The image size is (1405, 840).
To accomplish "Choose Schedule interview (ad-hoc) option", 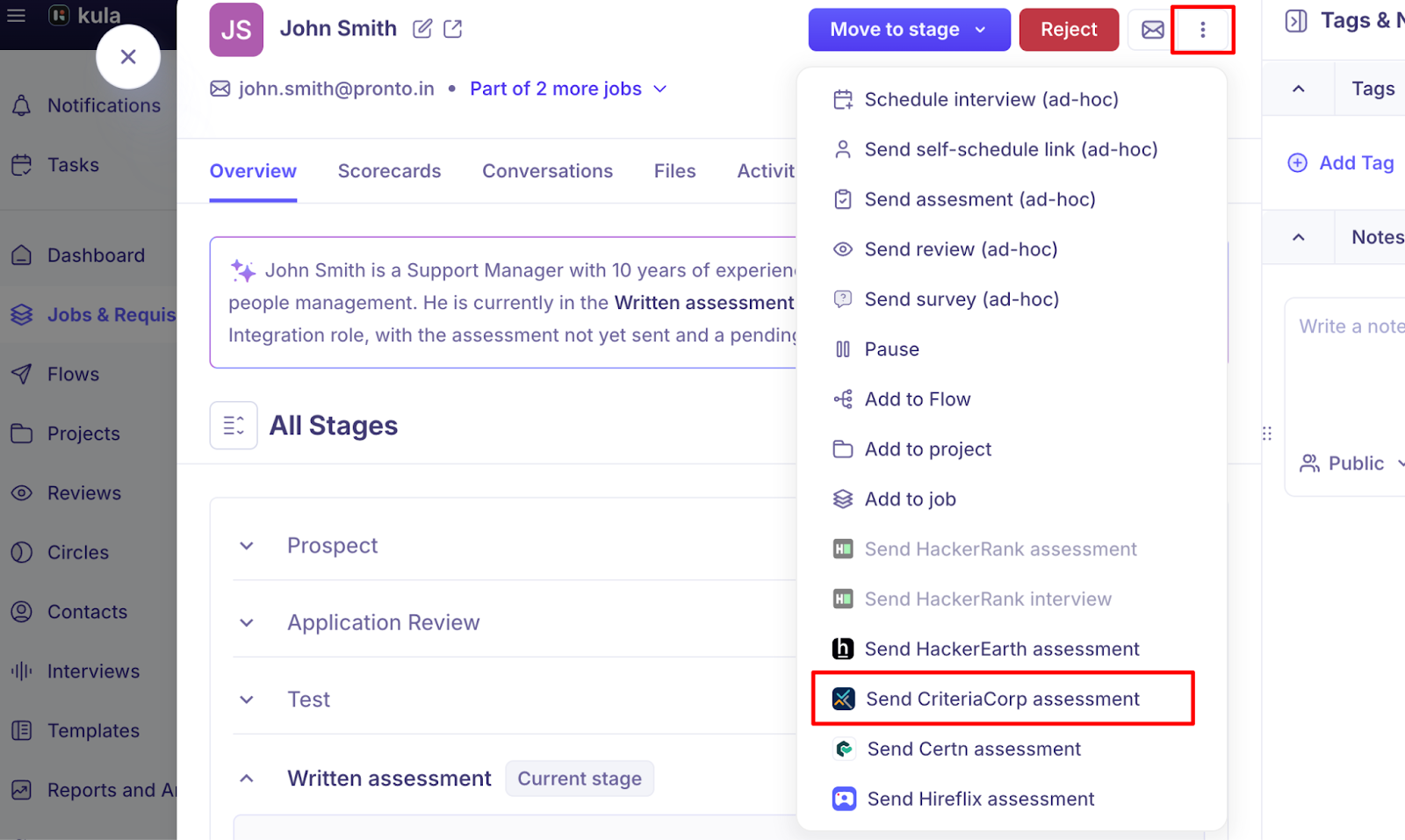I will point(991,99).
